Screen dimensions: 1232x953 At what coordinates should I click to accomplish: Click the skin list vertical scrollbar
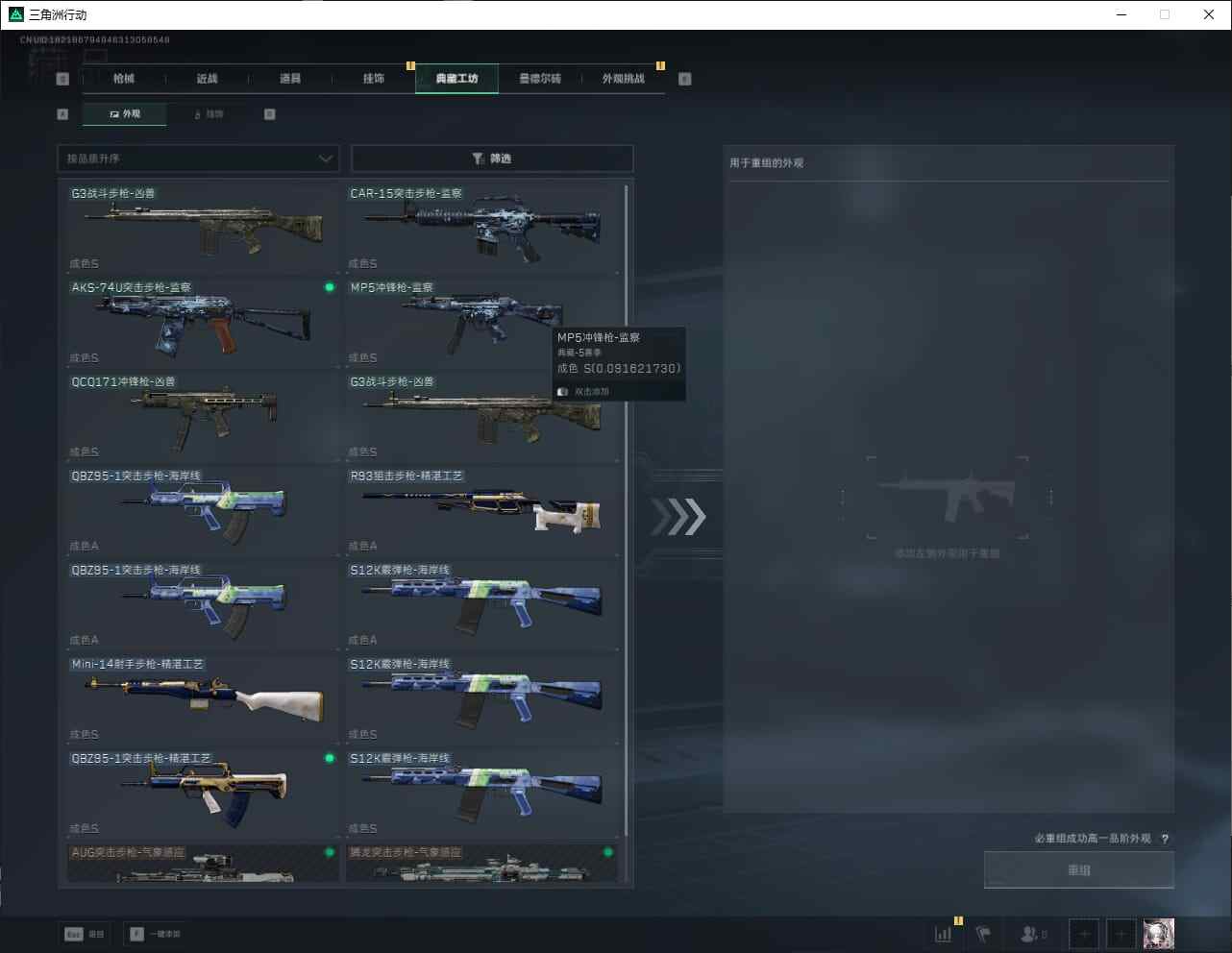click(627, 509)
